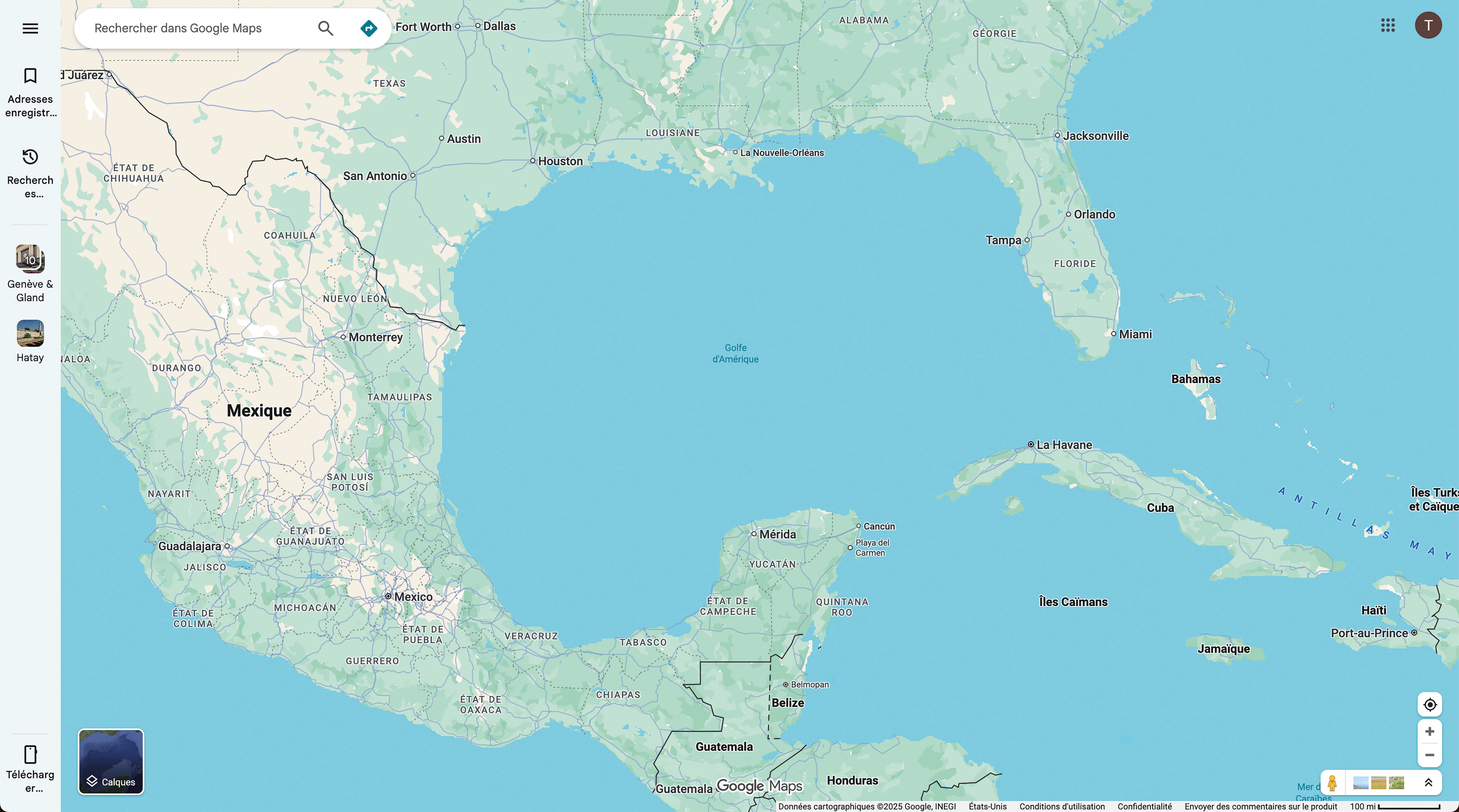Select the Street View pegman

click(x=1332, y=783)
